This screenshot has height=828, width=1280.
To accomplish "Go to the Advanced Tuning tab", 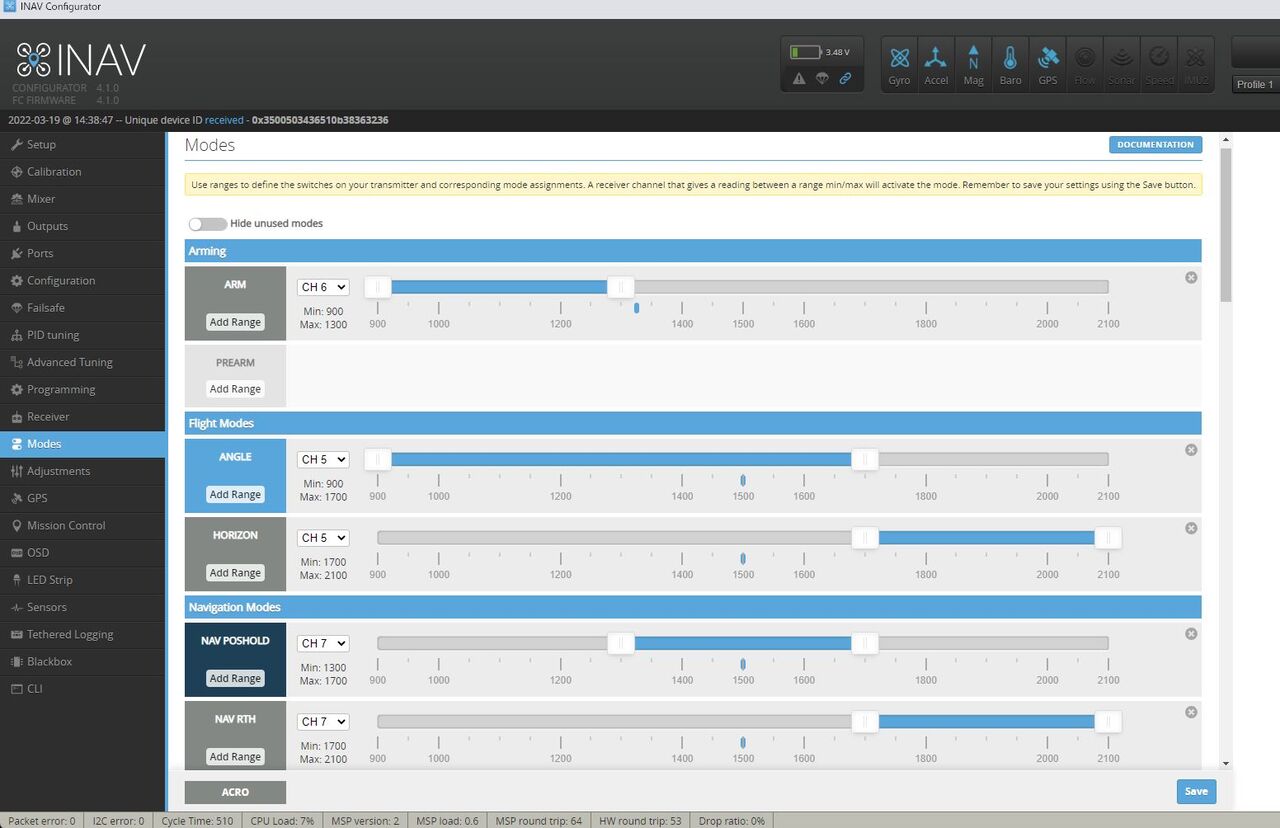I will click(83, 362).
